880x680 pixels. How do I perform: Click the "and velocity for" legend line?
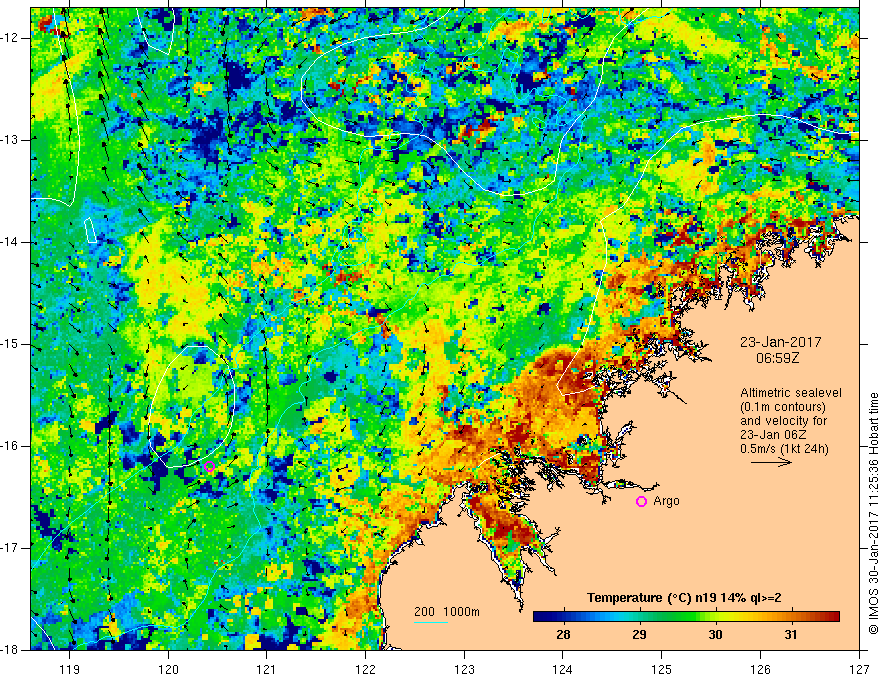pyautogui.click(x=783, y=421)
